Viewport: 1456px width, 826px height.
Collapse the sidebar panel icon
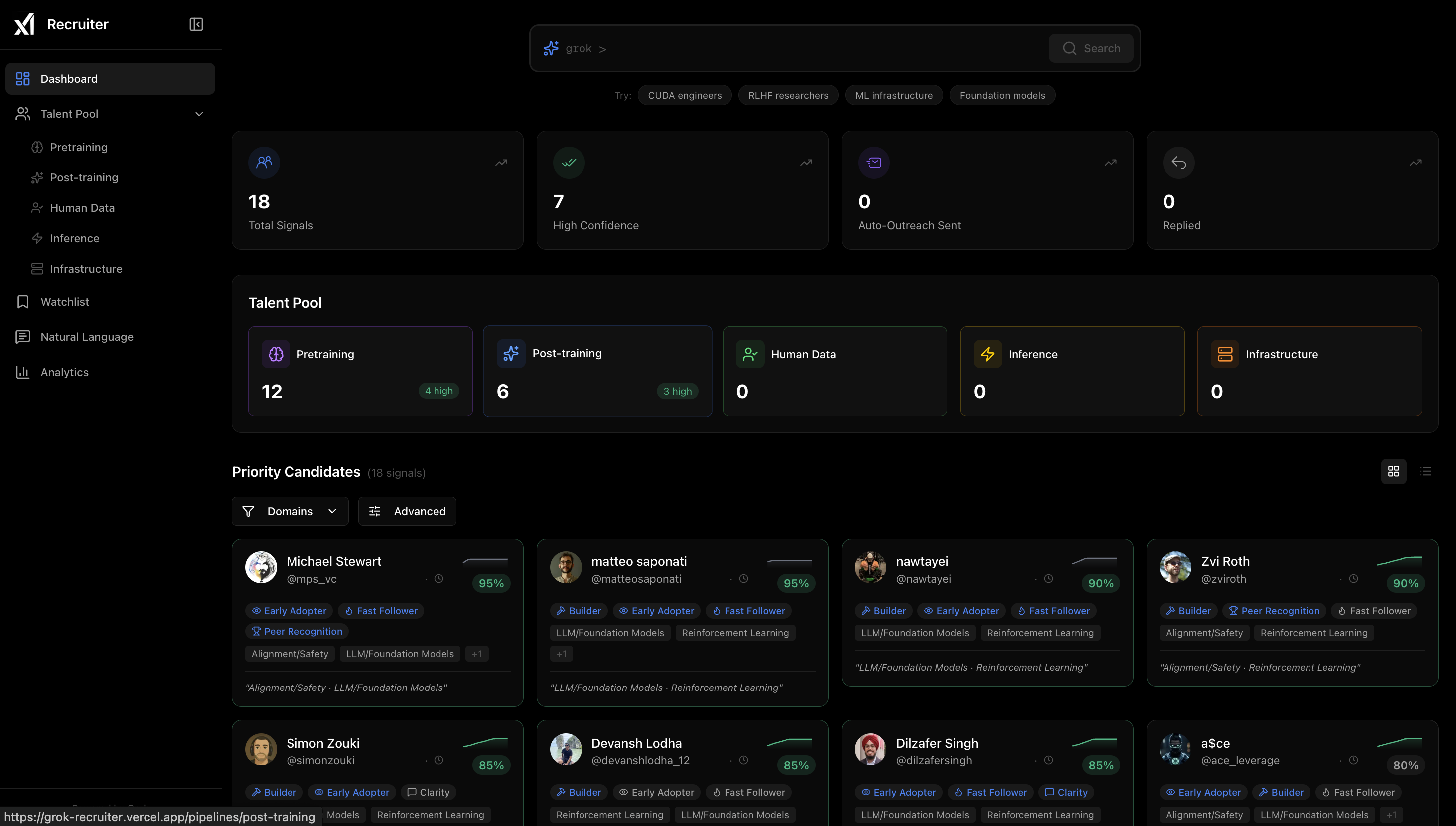pyautogui.click(x=196, y=24)
